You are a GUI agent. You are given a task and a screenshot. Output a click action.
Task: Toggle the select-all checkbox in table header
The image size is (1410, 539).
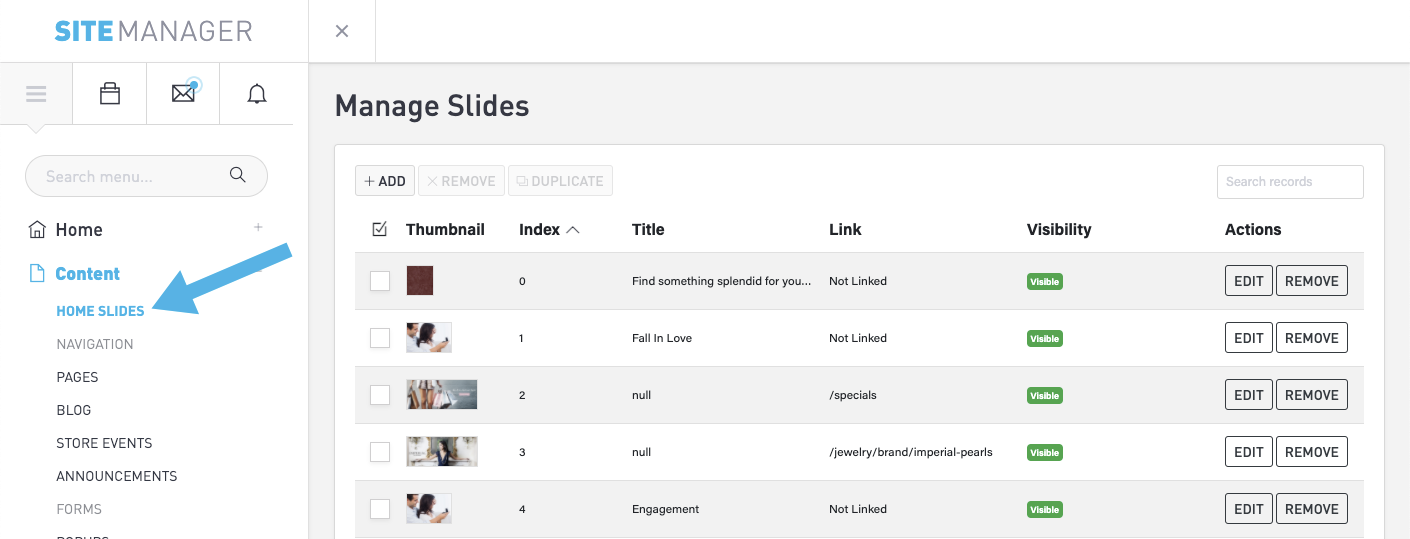pyautogui.click(x=379, y=229)
